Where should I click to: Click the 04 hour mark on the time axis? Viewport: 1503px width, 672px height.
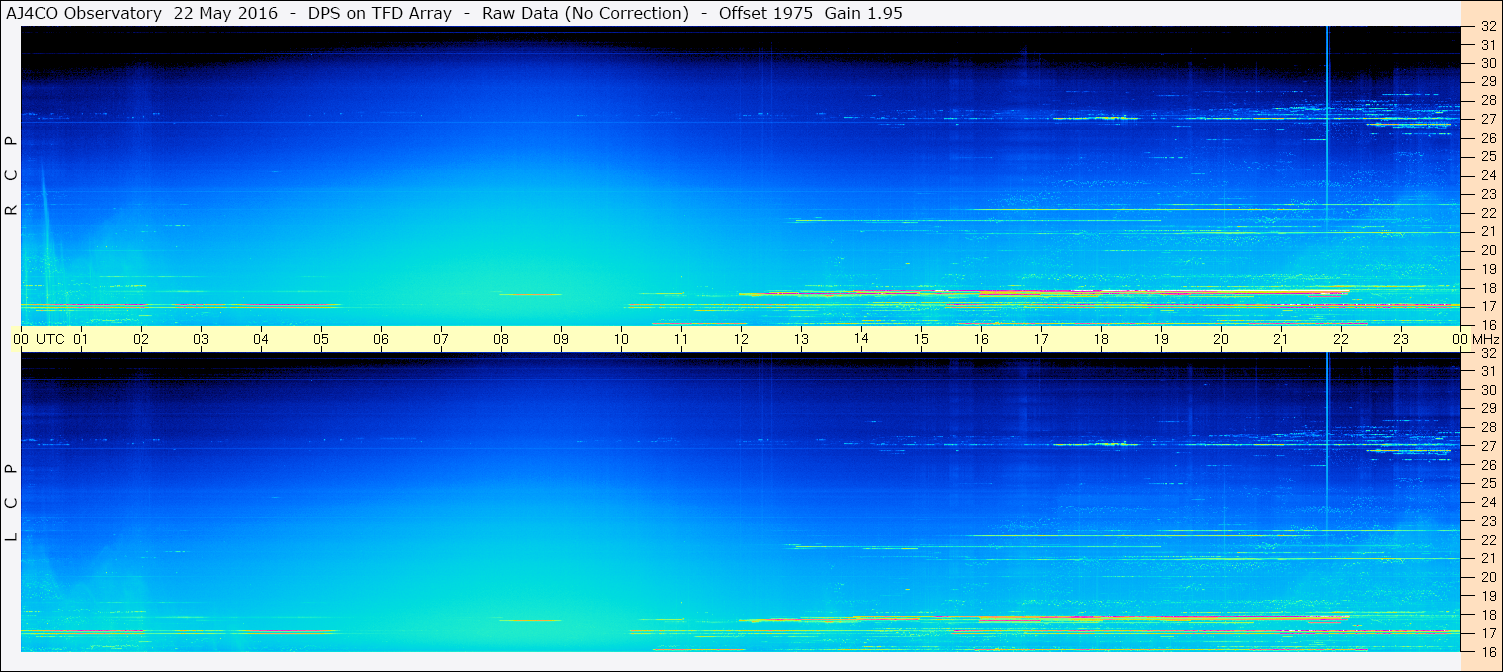pos(261,339)
